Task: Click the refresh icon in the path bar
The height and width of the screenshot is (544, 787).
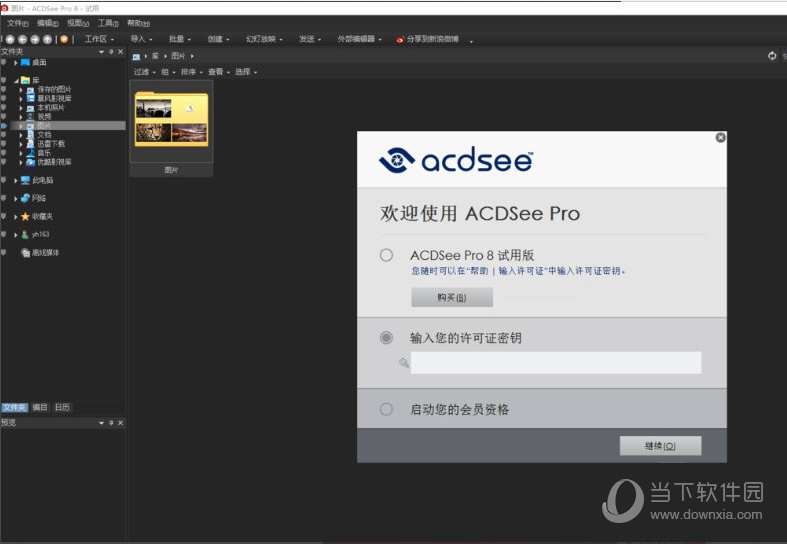Action: point(772,56)
